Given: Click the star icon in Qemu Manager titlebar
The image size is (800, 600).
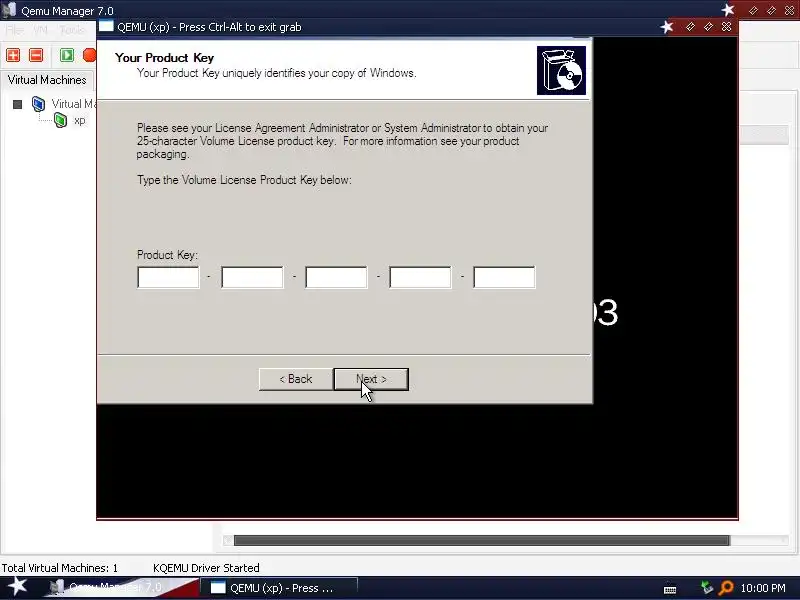Looking at the screenshot, I should tap(728, 10).
